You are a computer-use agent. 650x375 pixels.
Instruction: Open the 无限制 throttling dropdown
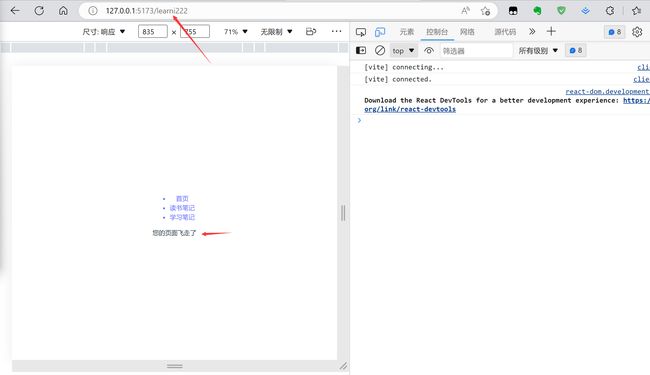pos(276,31)
